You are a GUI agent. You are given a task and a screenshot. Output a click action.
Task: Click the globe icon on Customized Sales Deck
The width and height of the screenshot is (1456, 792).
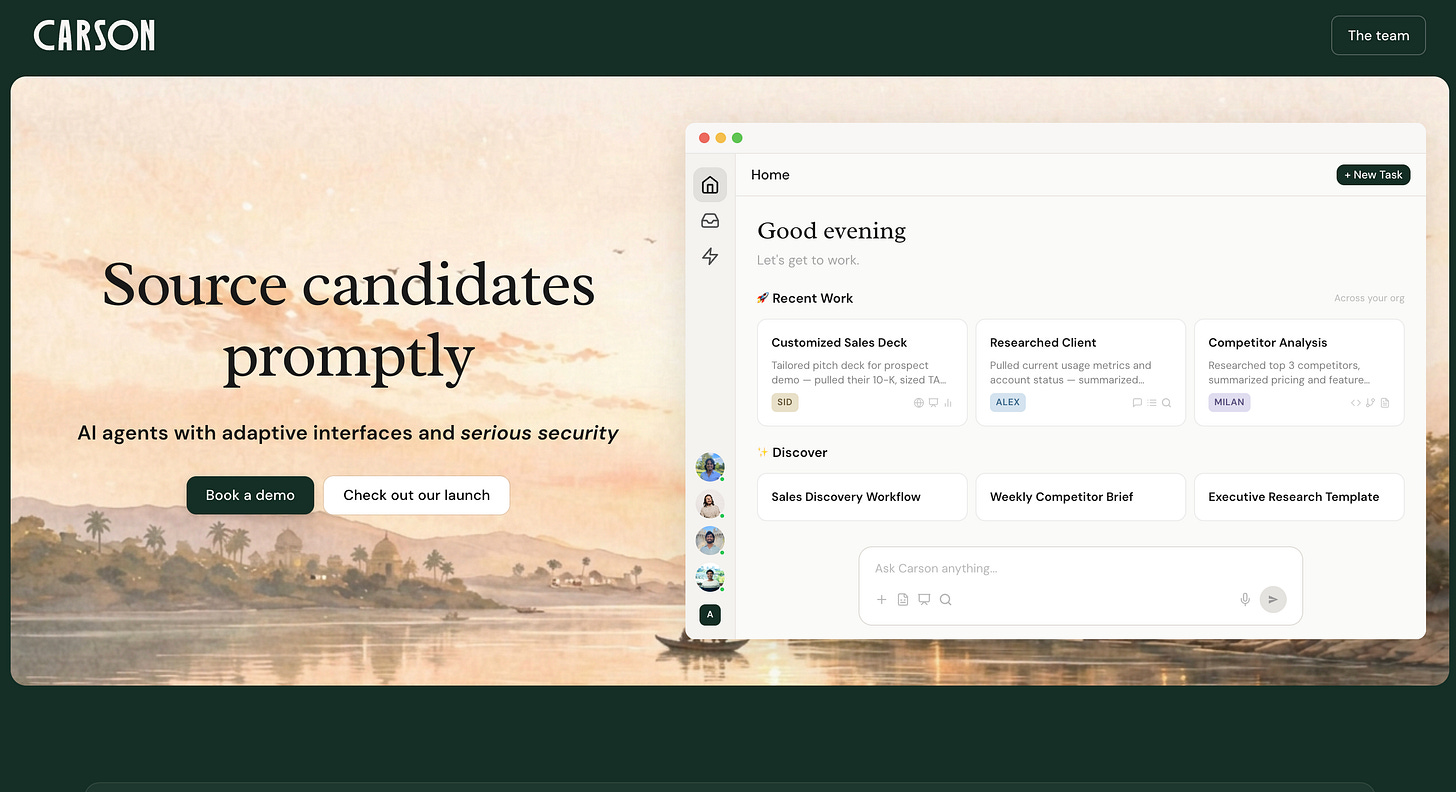point(919,403)
